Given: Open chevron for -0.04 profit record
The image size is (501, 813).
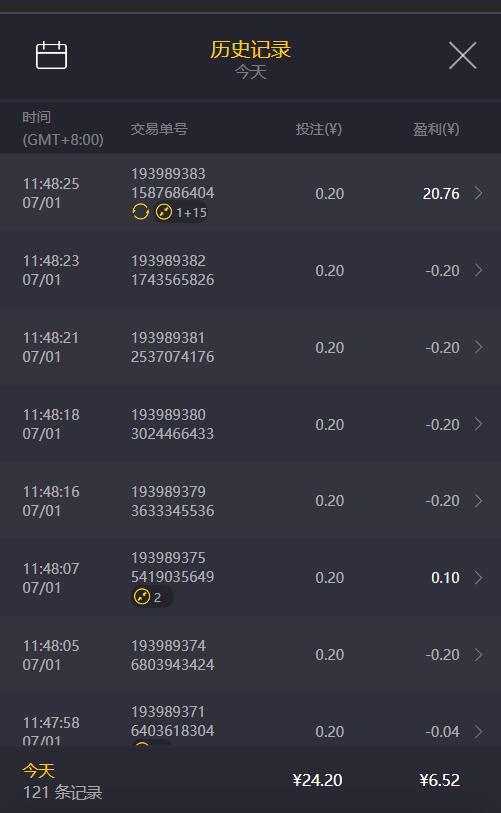Looking at the screenshot, I should coord(479,732).
